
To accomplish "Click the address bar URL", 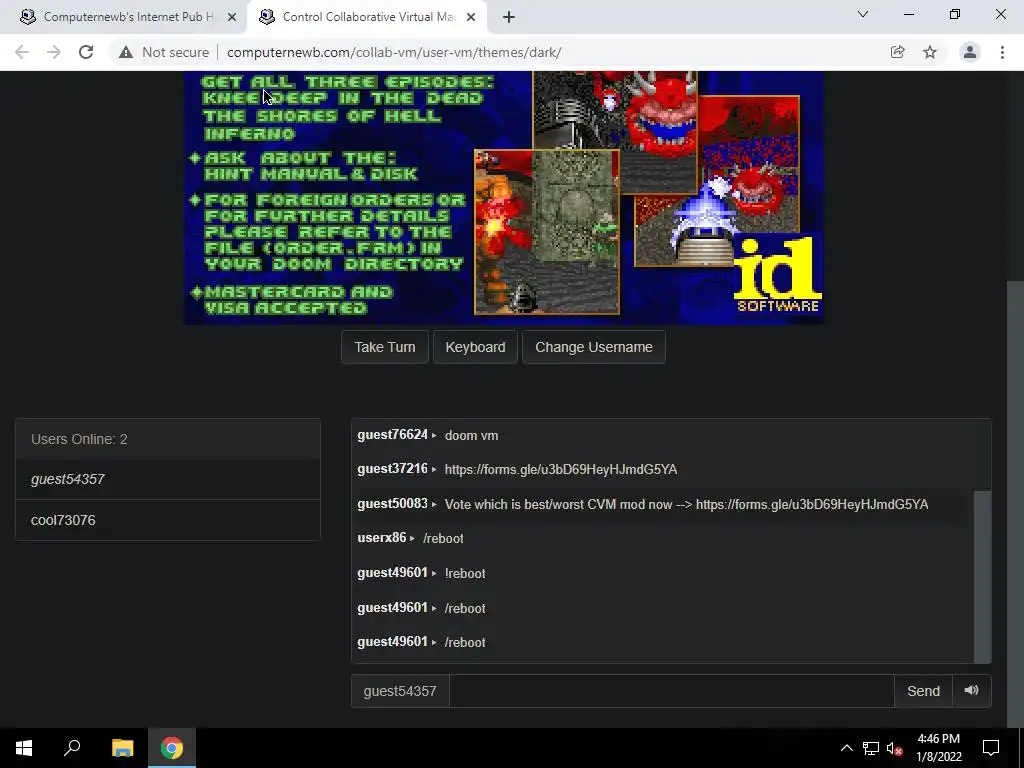I will 394,52.
